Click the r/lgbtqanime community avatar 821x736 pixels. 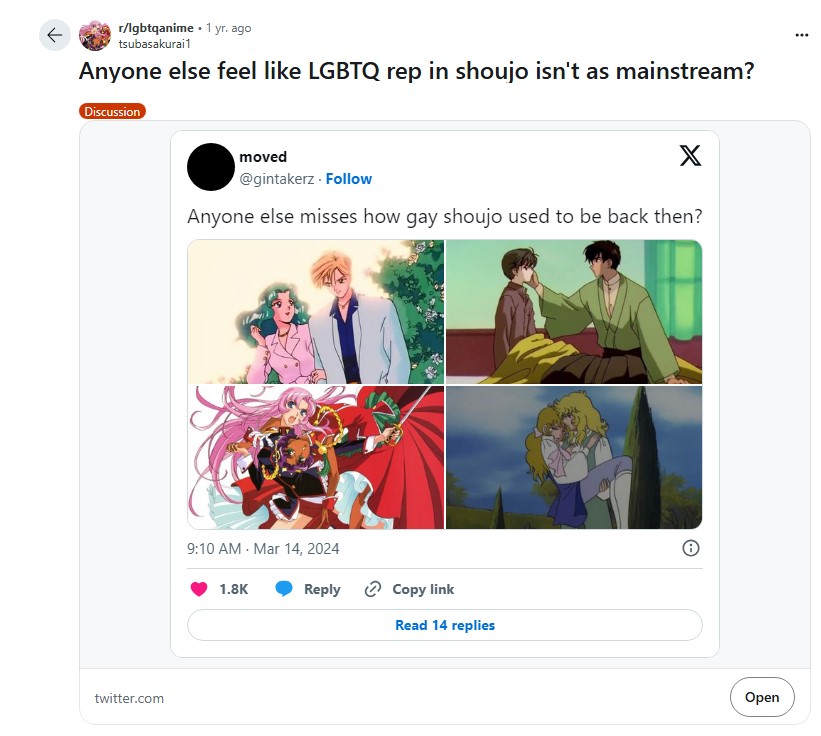point(95,35)
